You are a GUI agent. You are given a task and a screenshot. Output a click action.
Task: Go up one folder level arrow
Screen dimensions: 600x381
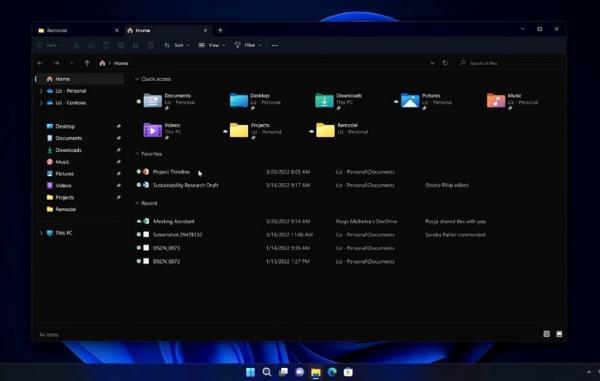pos(87,63)
